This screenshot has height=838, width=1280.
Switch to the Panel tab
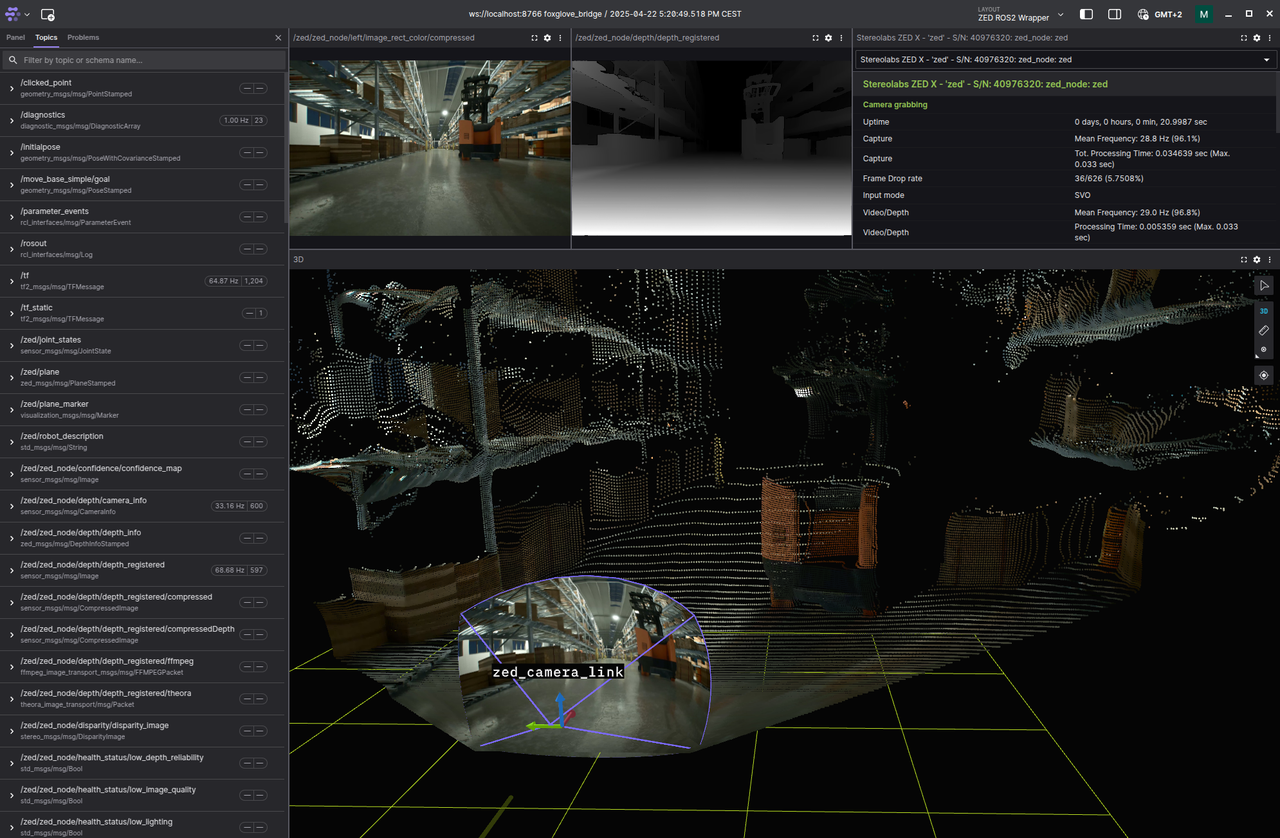[15, 37]
